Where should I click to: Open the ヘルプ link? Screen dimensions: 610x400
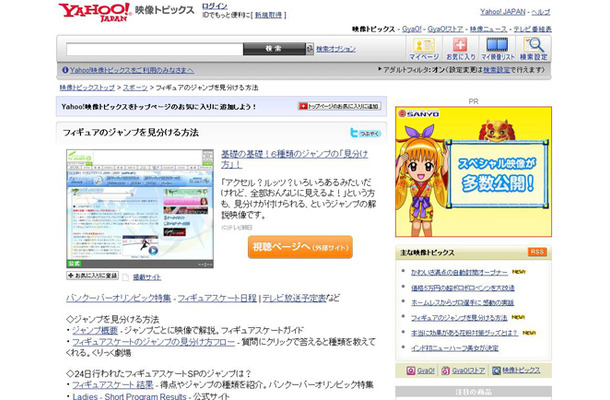pyautogui.click(x=541, y=12)
